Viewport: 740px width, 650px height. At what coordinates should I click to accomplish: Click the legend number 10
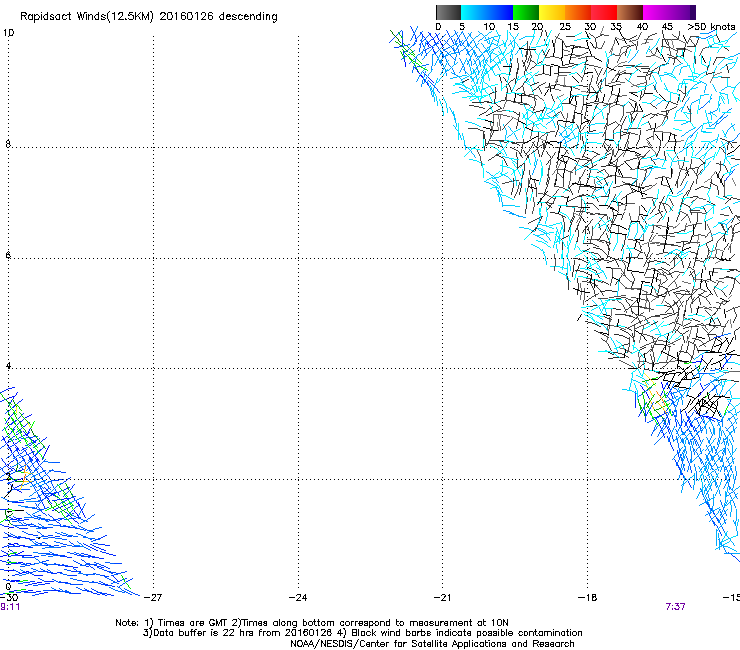[489, 27]
